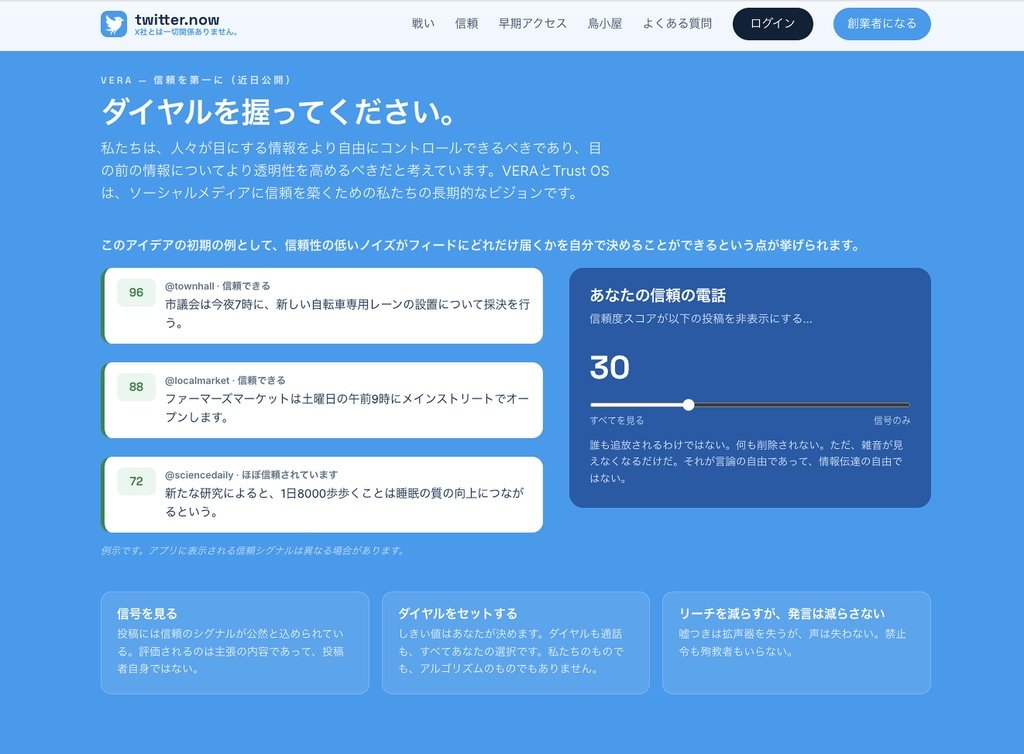Open the 鳥小屋 nav link
The image size is (1024, 754).
(605, 24)
